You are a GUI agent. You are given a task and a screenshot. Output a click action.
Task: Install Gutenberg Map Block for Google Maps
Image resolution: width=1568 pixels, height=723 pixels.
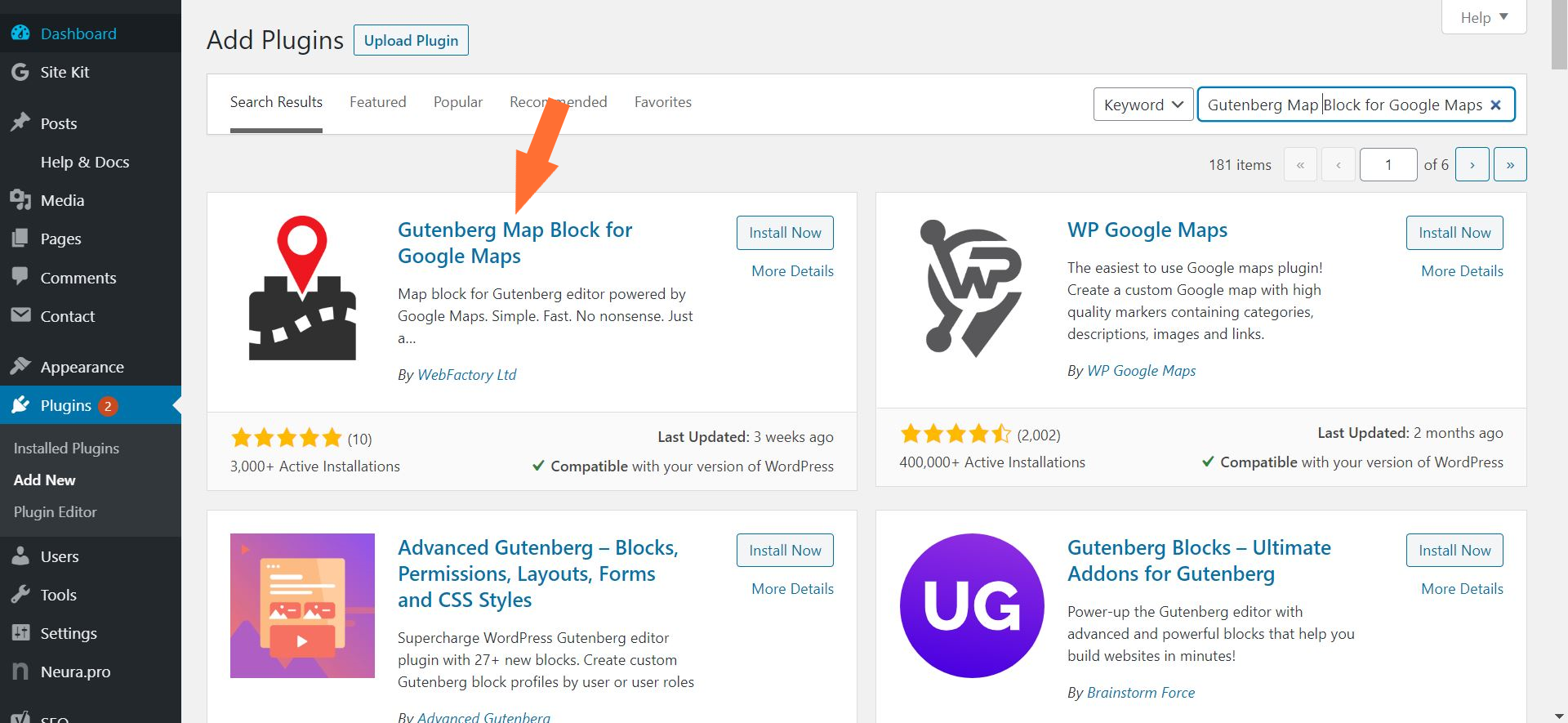[x=785, y=233]
